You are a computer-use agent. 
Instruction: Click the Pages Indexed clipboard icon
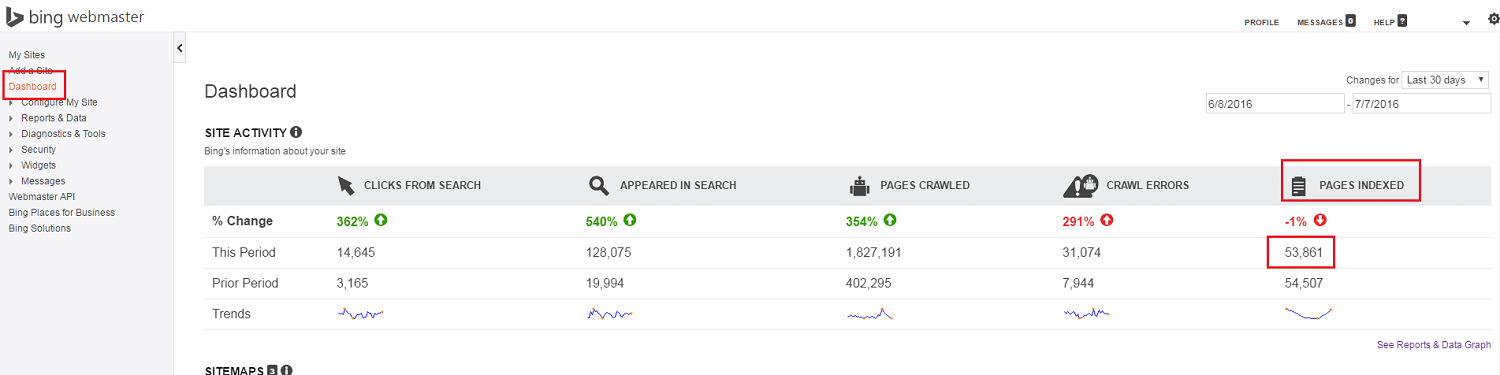click(x=1299, y=185)
